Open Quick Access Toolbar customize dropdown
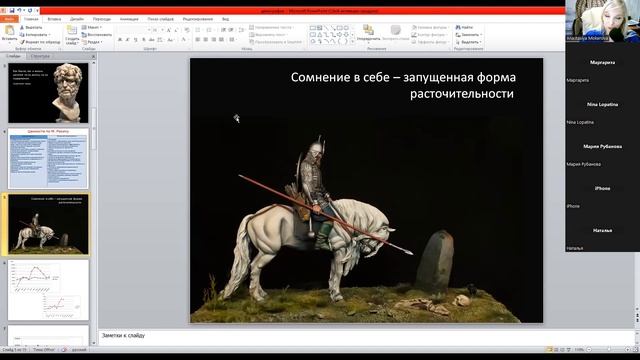This screenshot has width=640, height=360. pos(37,11)
